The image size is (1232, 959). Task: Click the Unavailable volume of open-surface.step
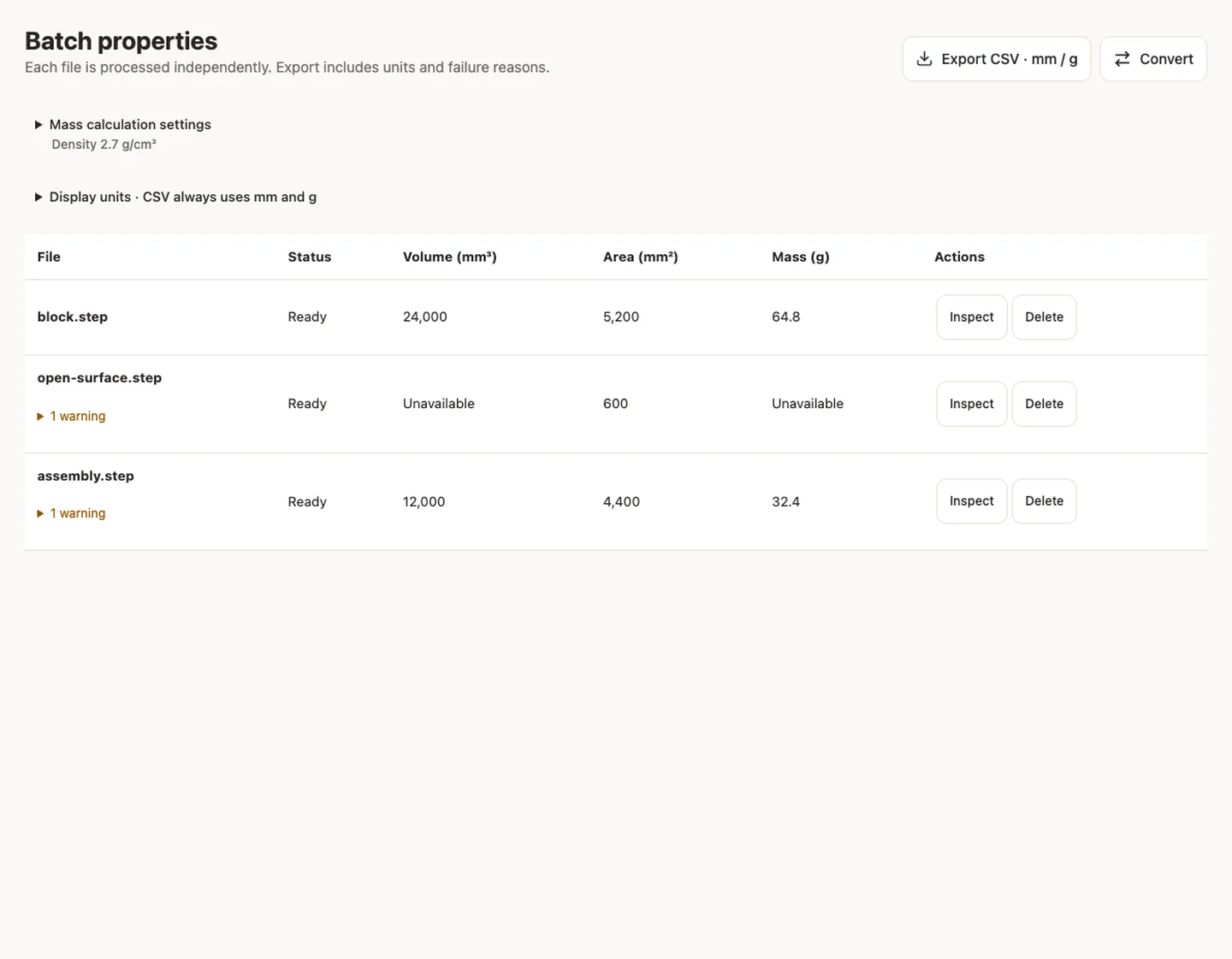point(439,404)
